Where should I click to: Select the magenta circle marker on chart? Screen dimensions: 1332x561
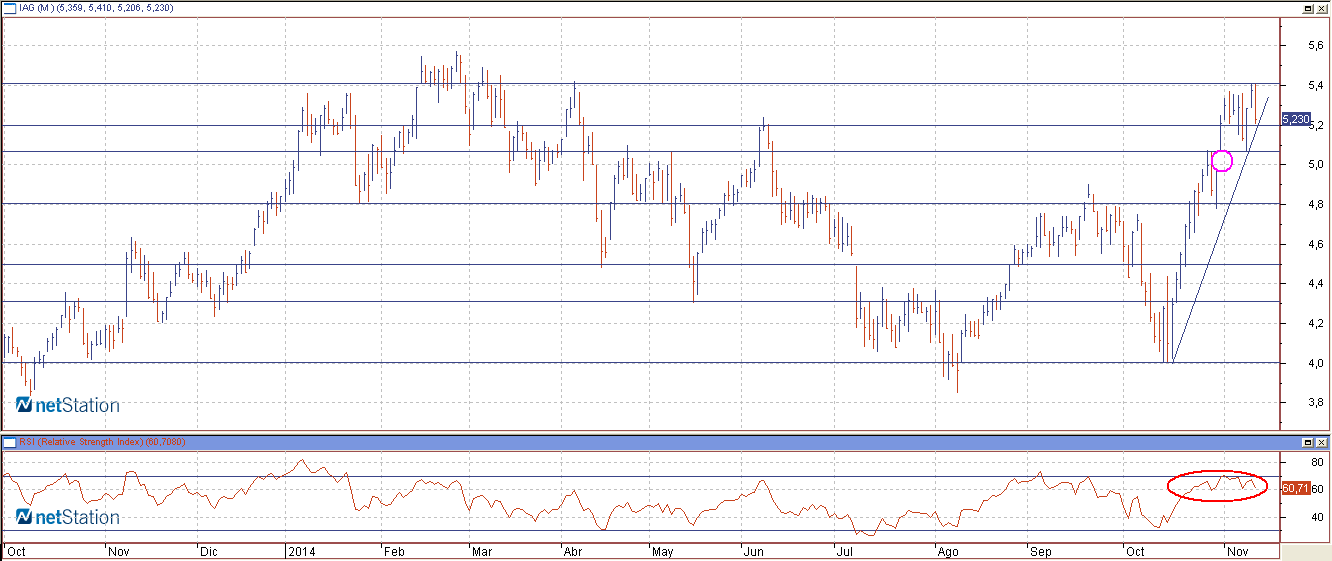click(x=1221, y=160)
